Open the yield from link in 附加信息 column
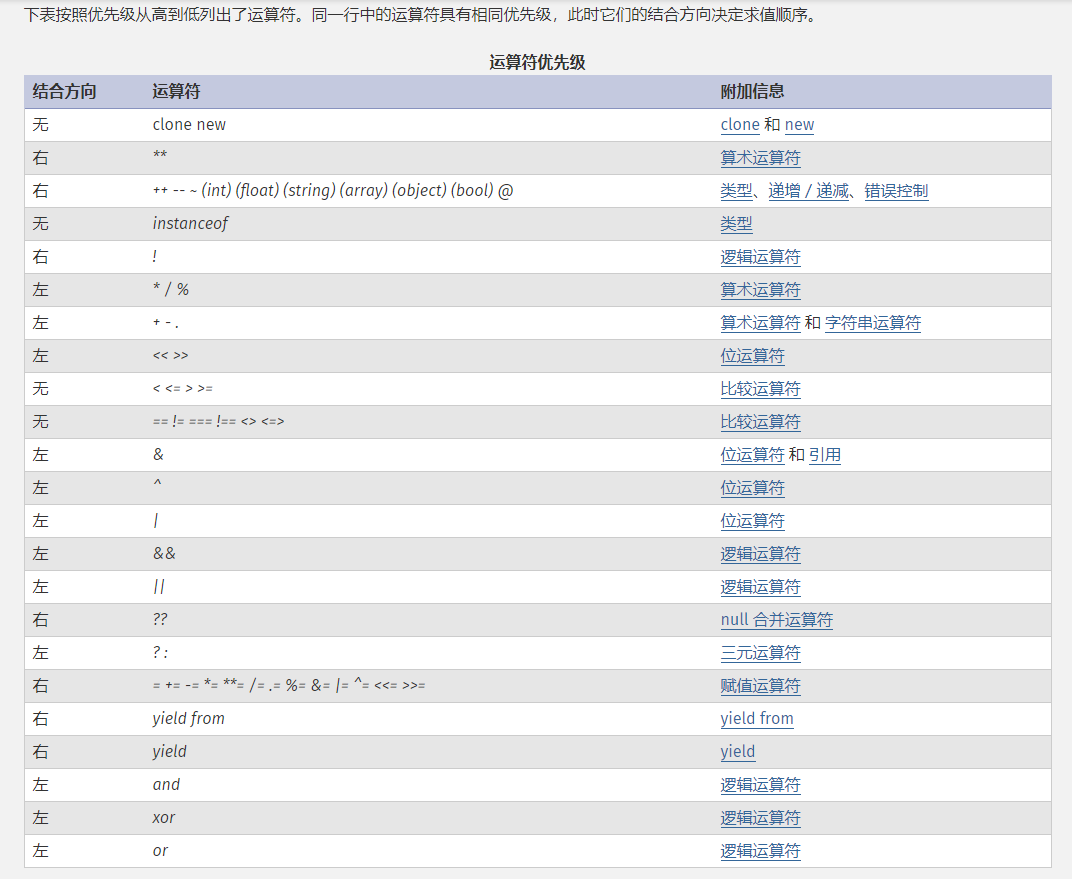Viewport: 1072px width, 879px height. click(757, 718)
